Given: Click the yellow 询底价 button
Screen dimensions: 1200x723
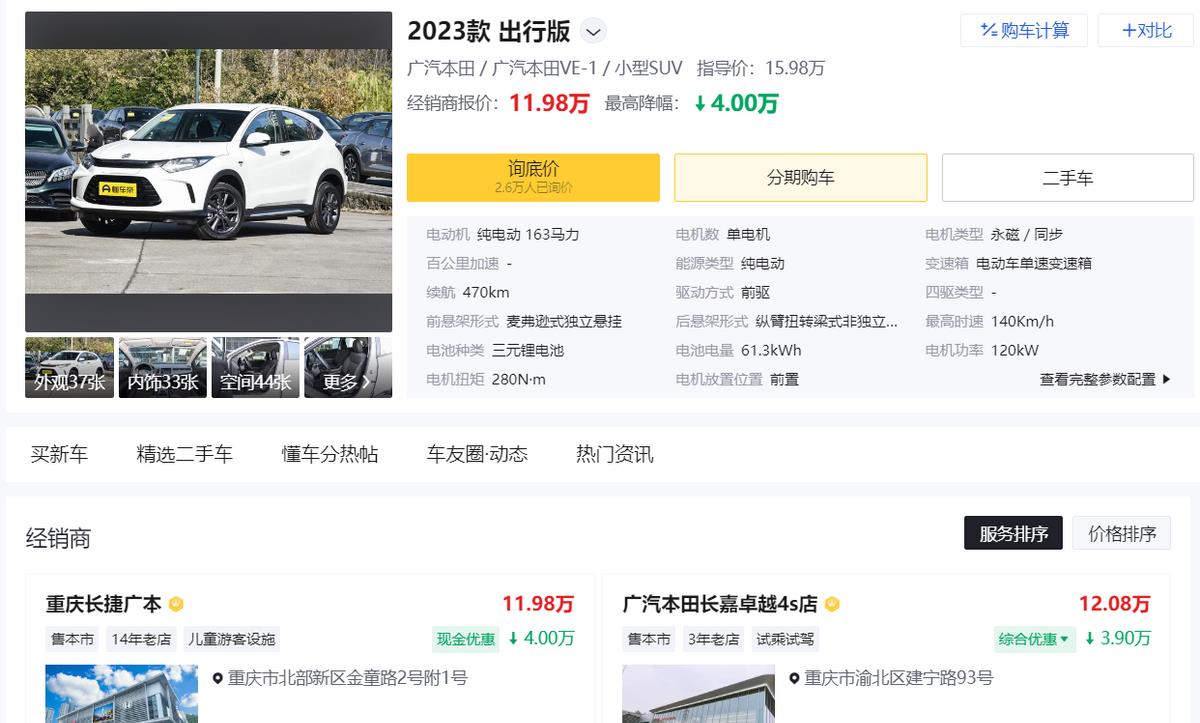Looking at the screenshot, I should [533, 177].
